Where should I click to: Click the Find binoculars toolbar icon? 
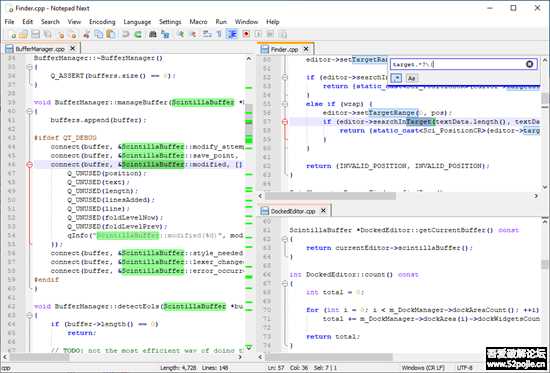[153, 34]
